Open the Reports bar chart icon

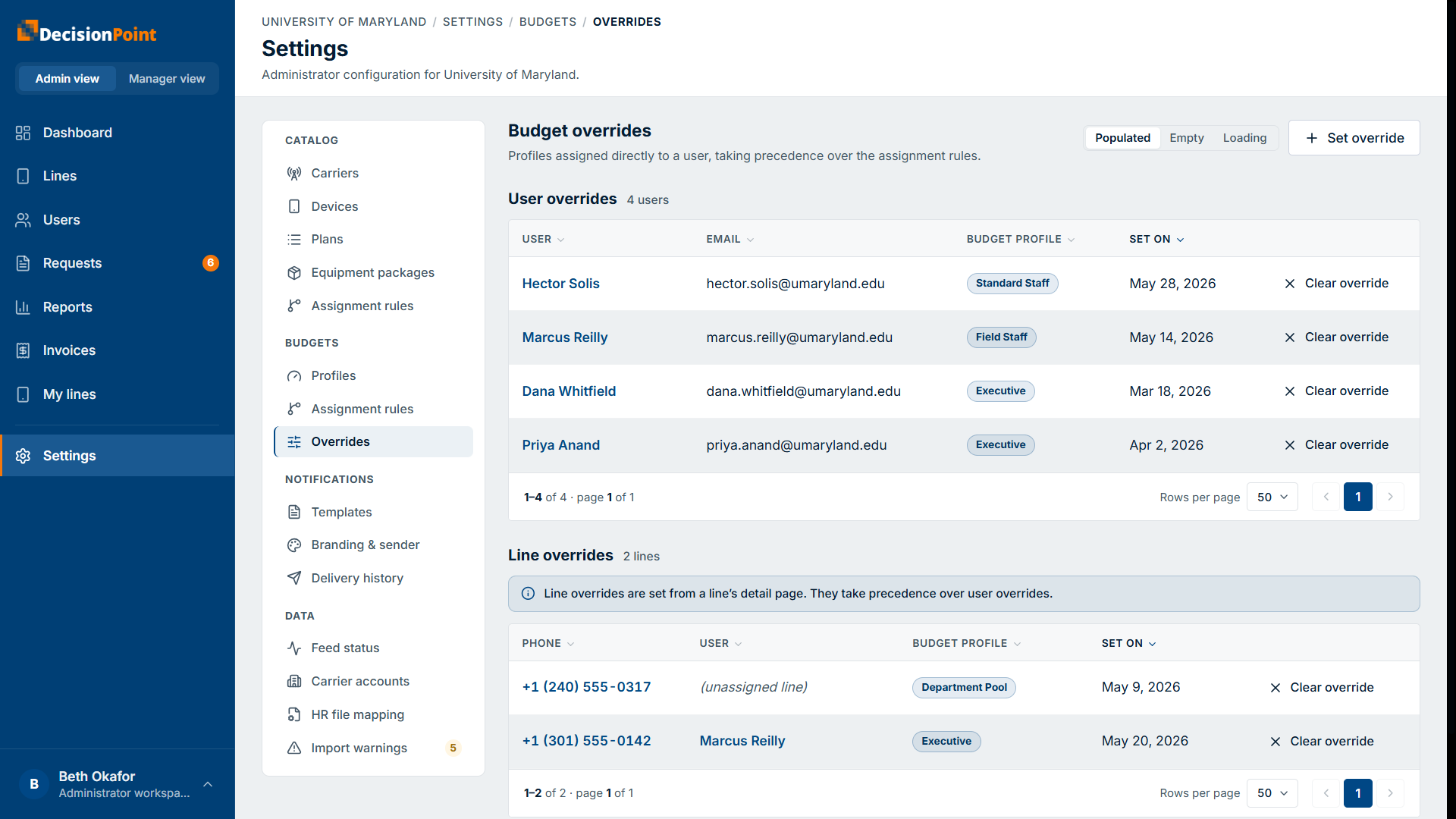(23, 307)
